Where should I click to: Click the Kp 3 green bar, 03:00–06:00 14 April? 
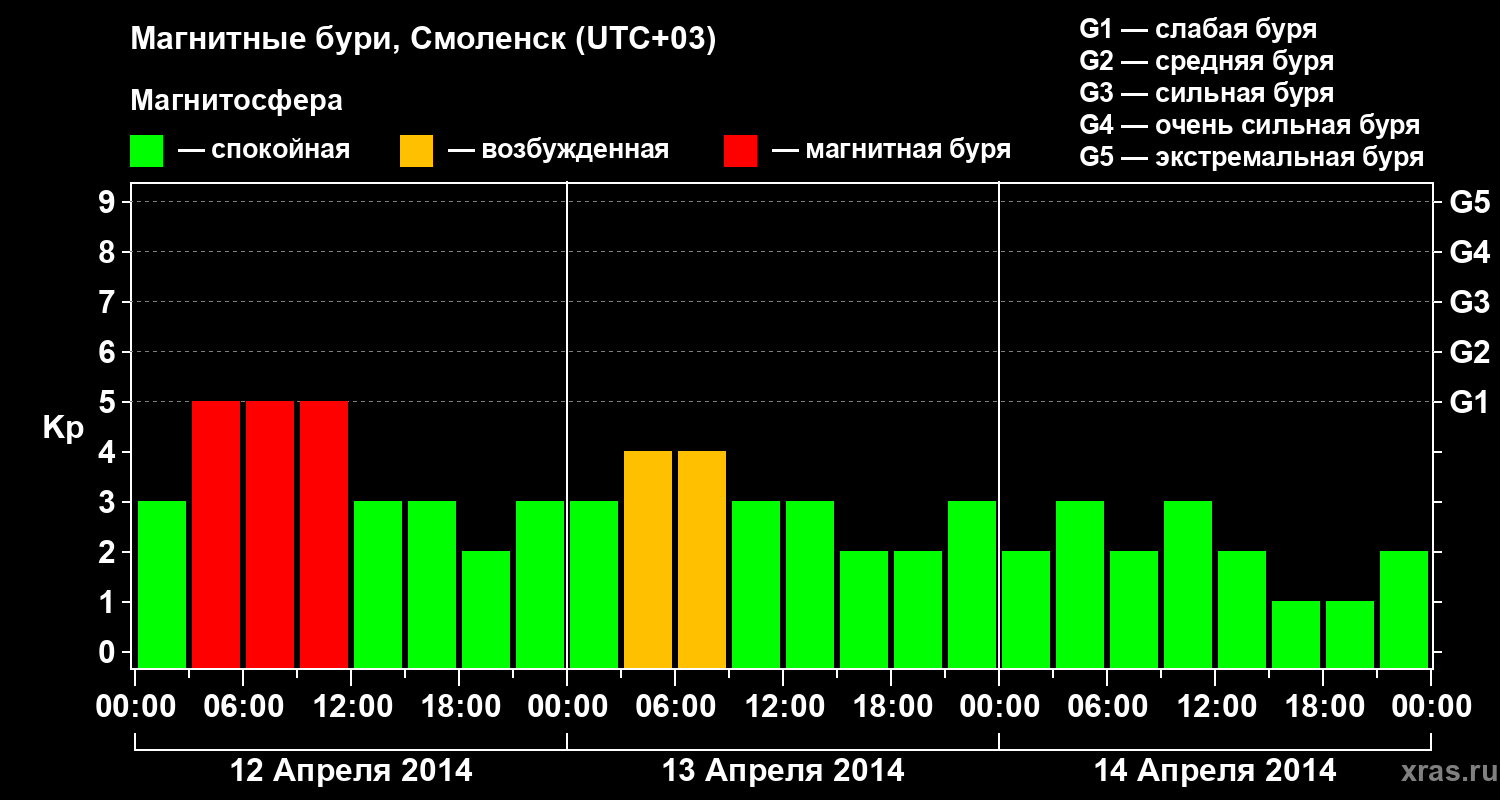[x=1080, y=584]
